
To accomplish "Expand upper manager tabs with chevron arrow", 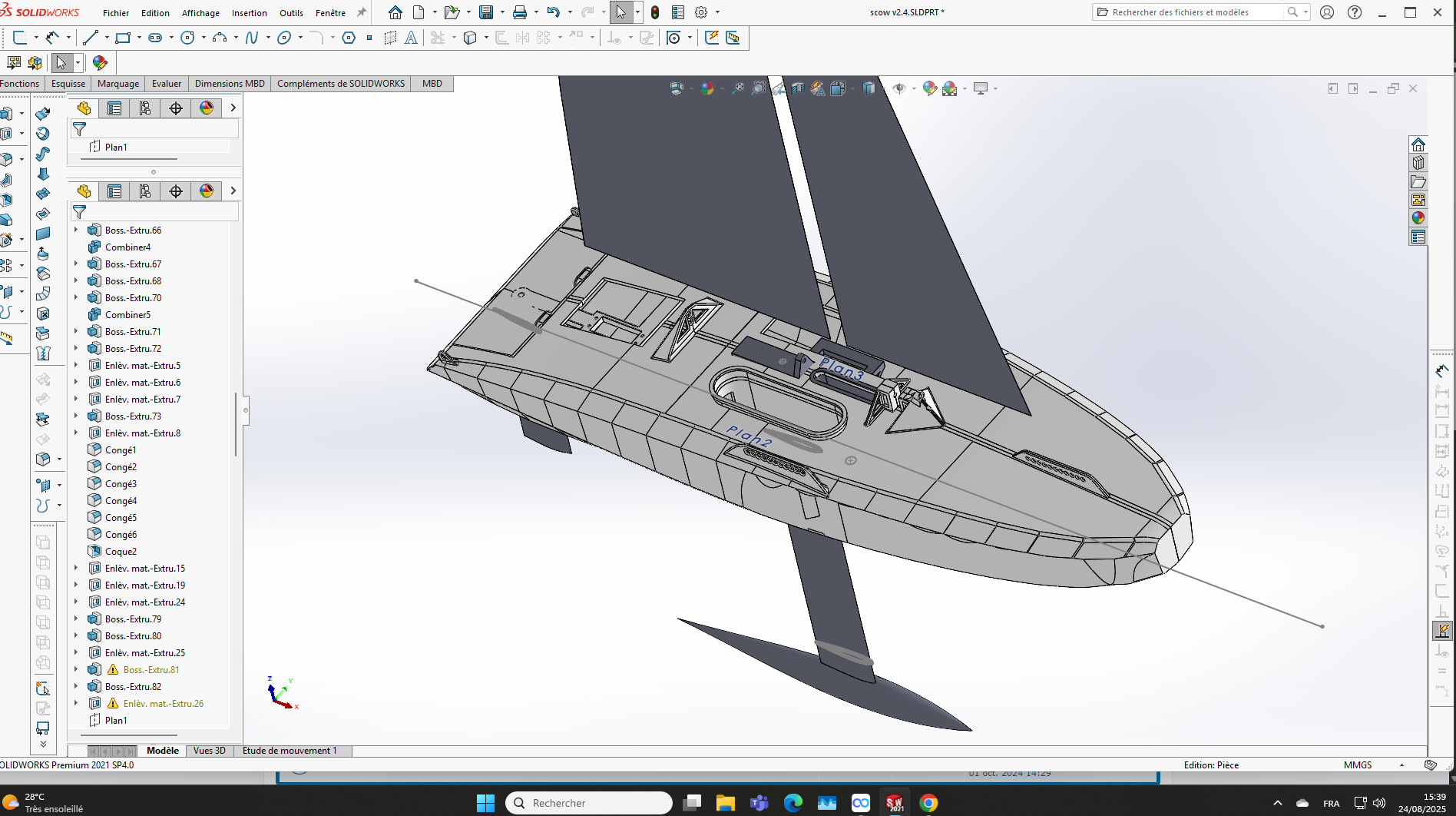I will click(x=233, y=108).
